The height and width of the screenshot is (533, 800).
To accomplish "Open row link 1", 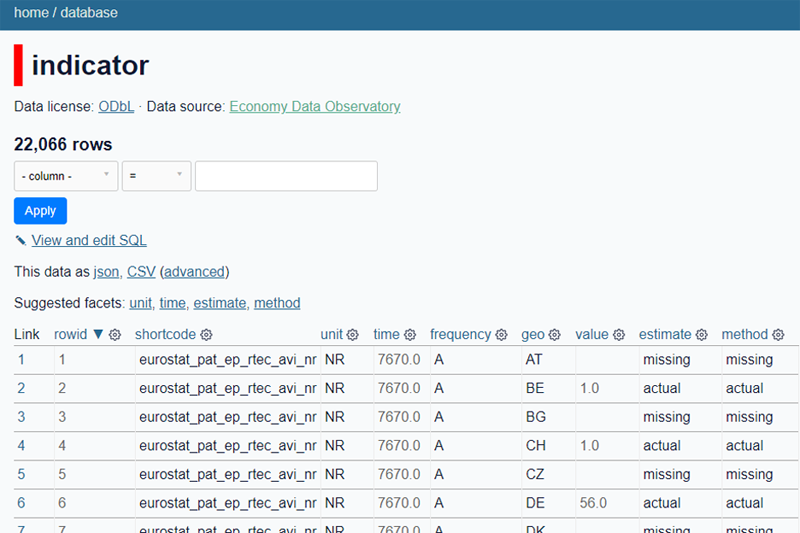I will pyautogui.click(x=21, y=360).
